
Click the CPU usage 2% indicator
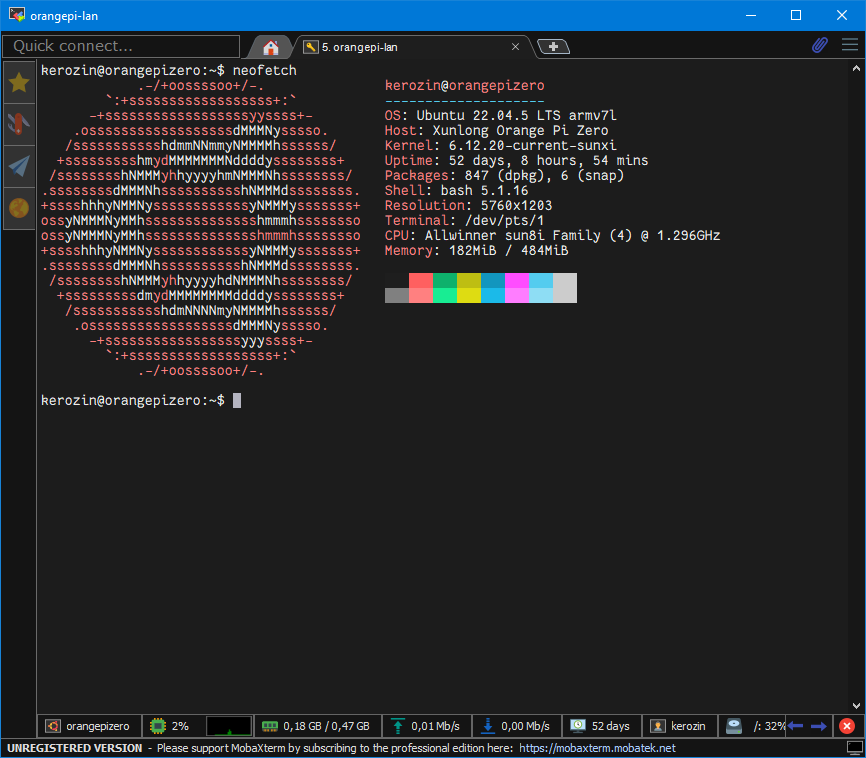172,726
